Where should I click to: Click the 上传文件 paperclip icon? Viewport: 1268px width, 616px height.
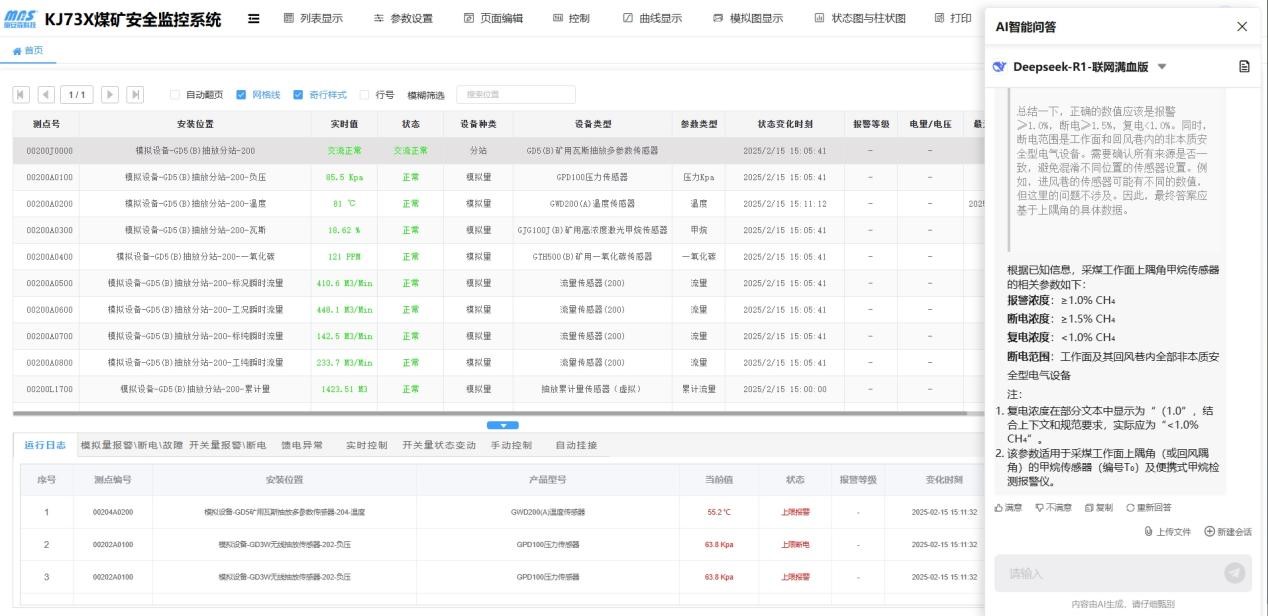pyautogui.click(x=1148, y=532)
